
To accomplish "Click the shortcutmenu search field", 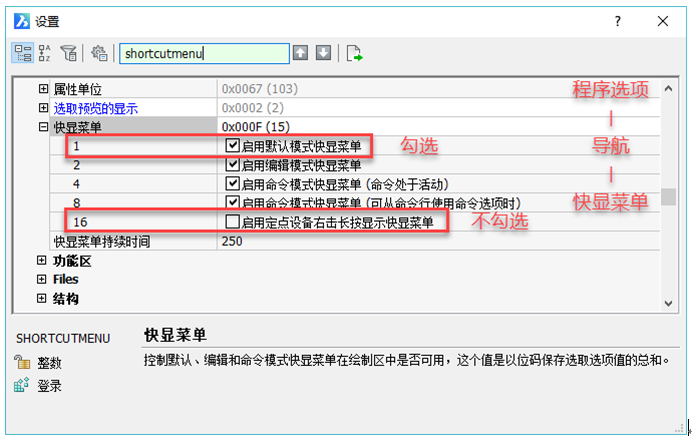I will [x=202, y=53].
